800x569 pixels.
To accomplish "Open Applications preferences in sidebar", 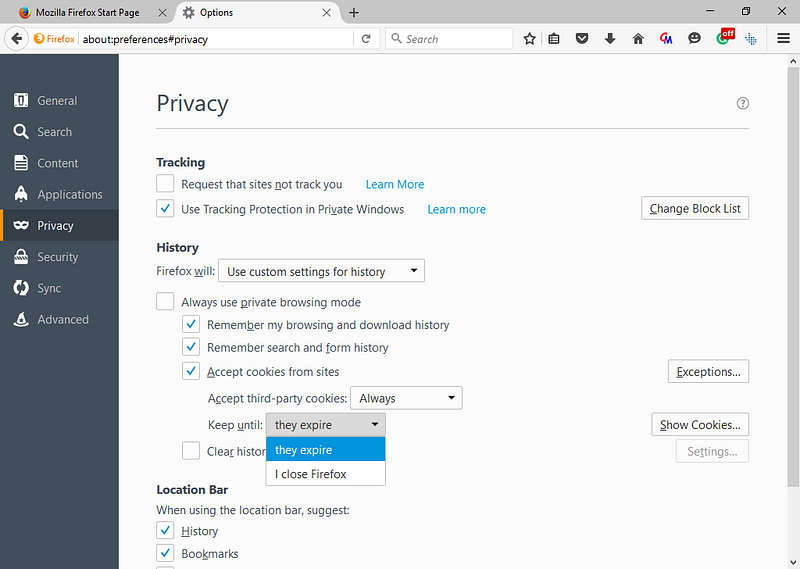I will coord(59,194).
